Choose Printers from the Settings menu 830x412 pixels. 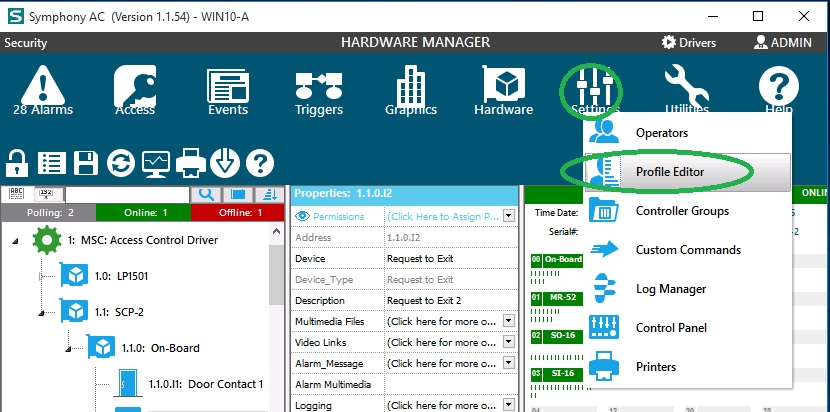coord(688,367)
